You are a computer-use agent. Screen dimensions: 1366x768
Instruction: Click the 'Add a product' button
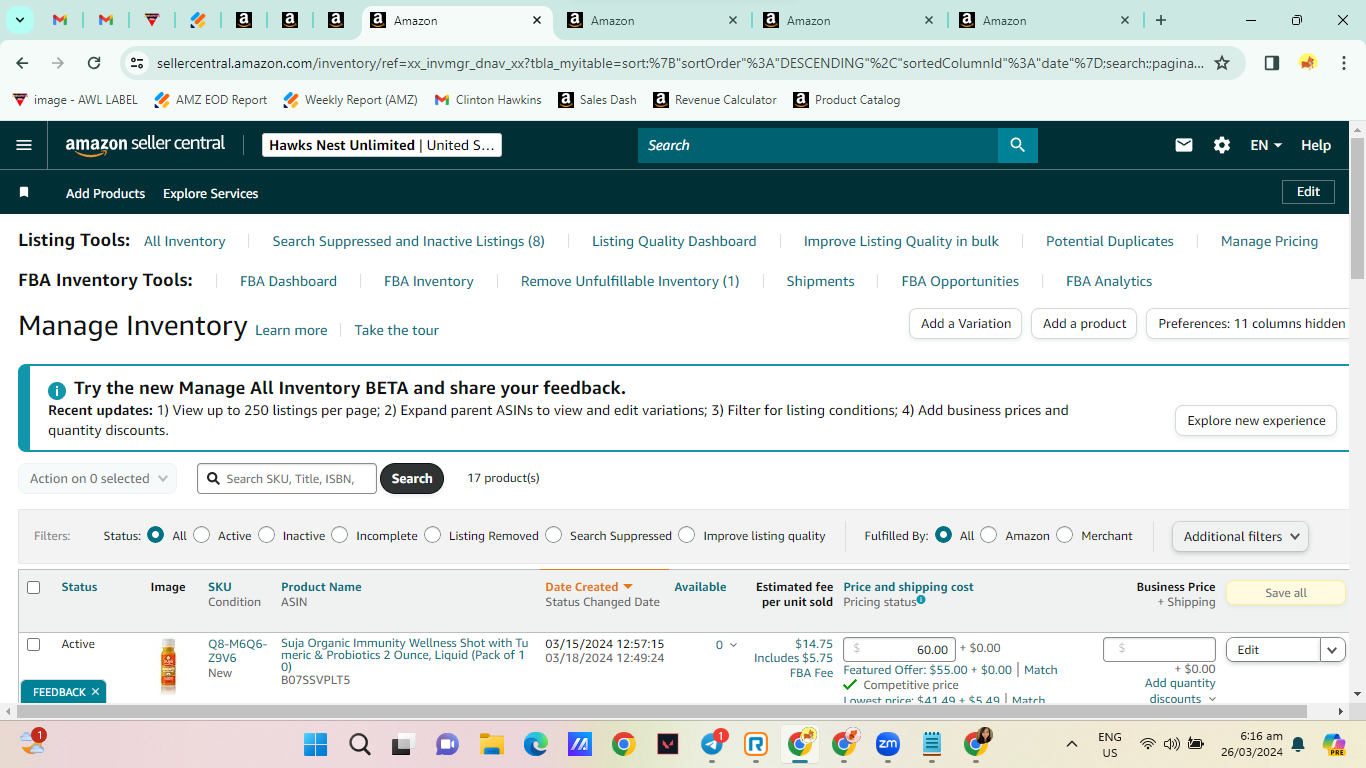coord(1084,324)
